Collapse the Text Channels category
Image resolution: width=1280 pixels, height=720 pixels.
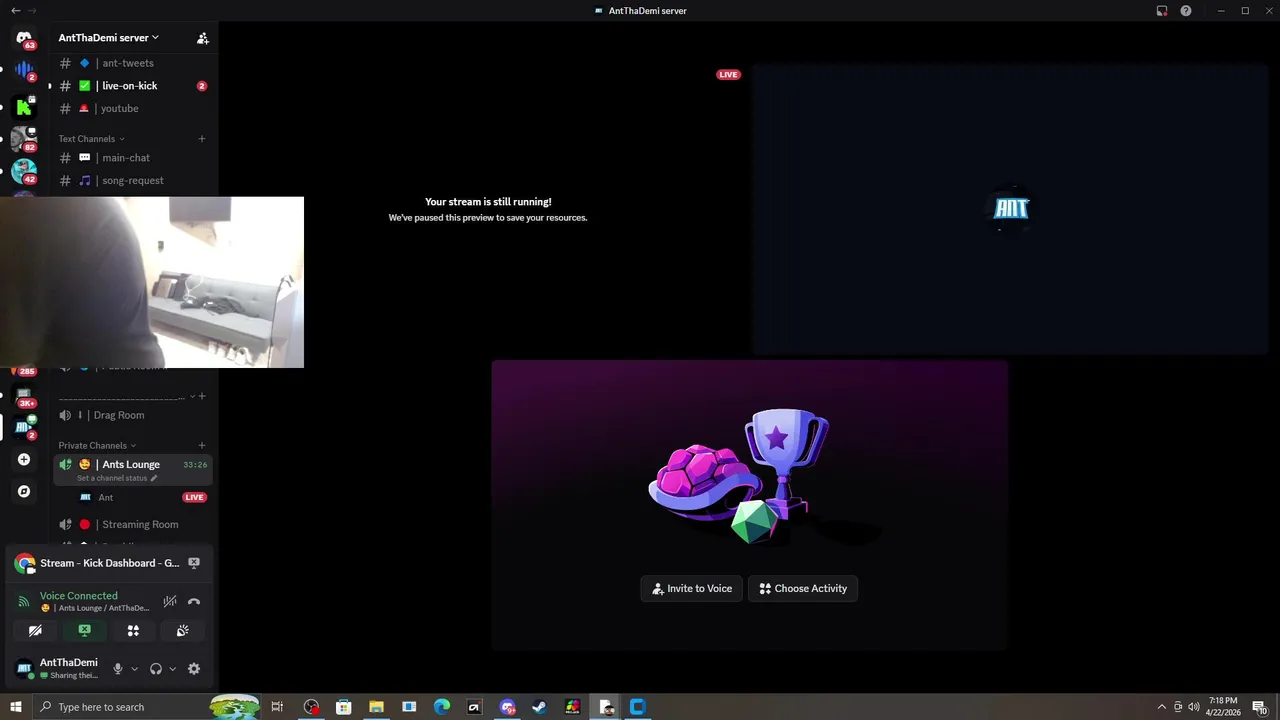click(x=91, y=139)
